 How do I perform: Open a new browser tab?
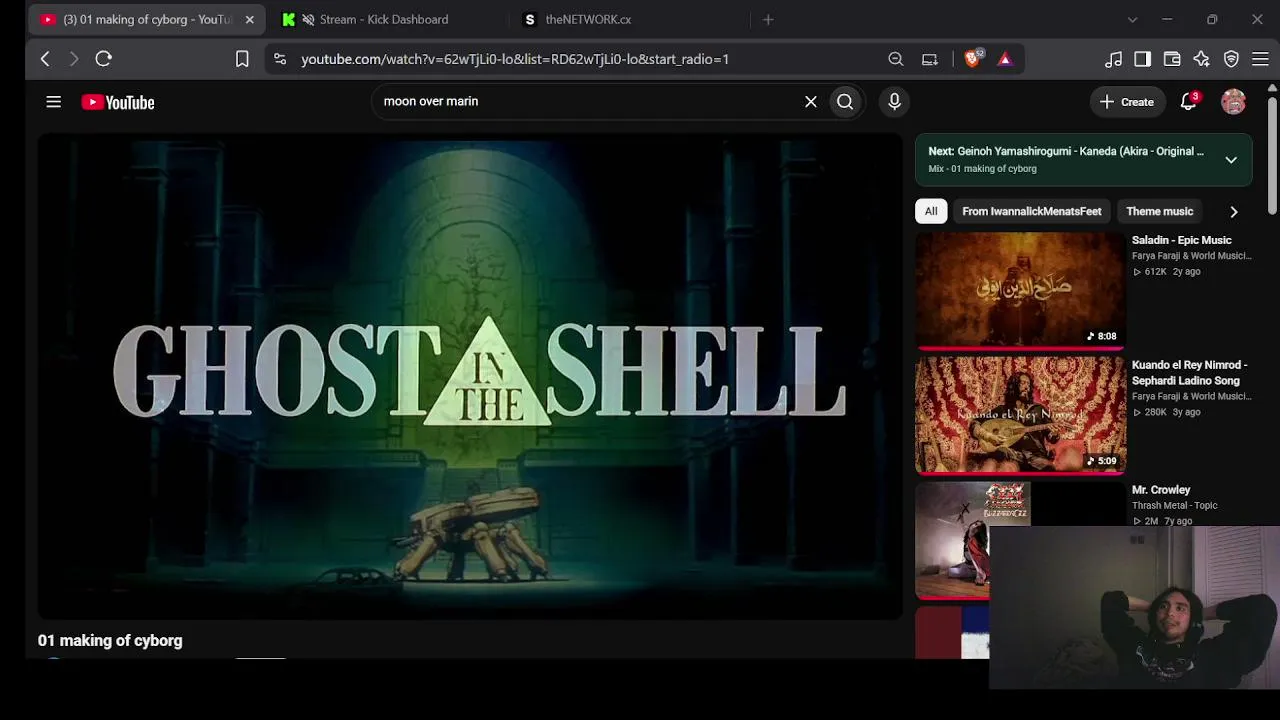[768, 19]
